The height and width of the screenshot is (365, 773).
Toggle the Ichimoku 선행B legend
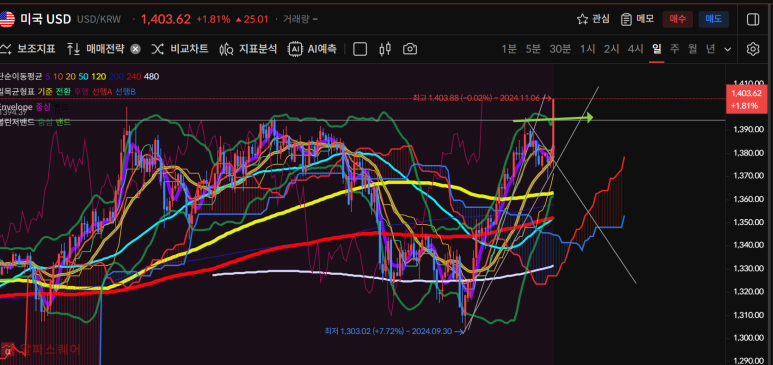click(x=125, y=92)
